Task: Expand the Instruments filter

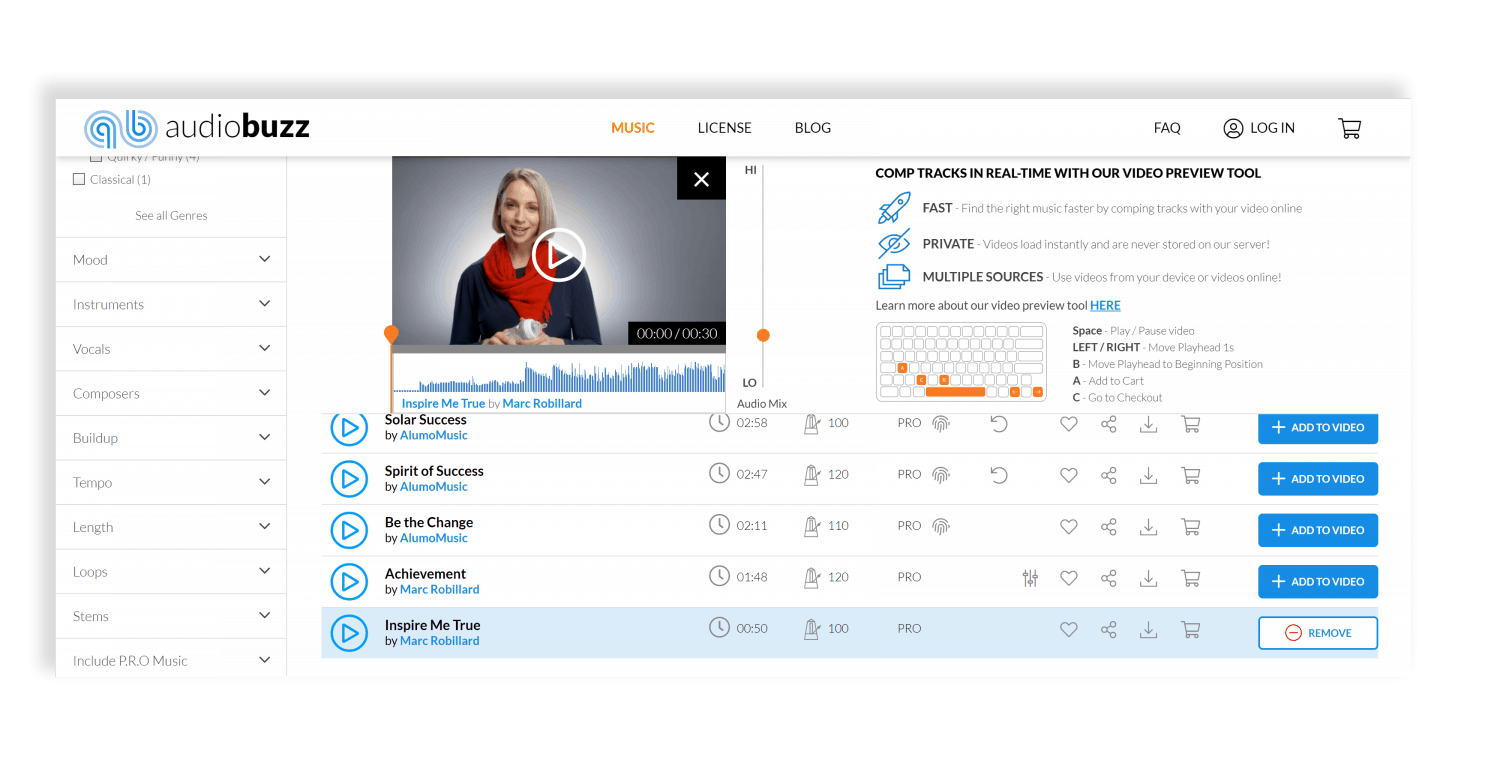Action: (171, 304)
